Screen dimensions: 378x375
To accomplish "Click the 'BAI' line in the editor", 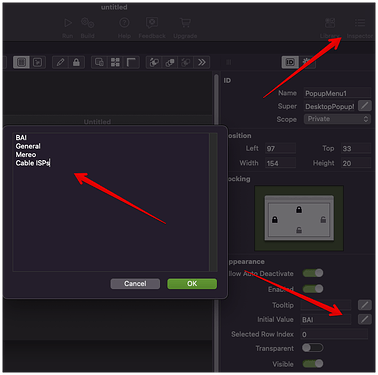I will tap(21, 138).
